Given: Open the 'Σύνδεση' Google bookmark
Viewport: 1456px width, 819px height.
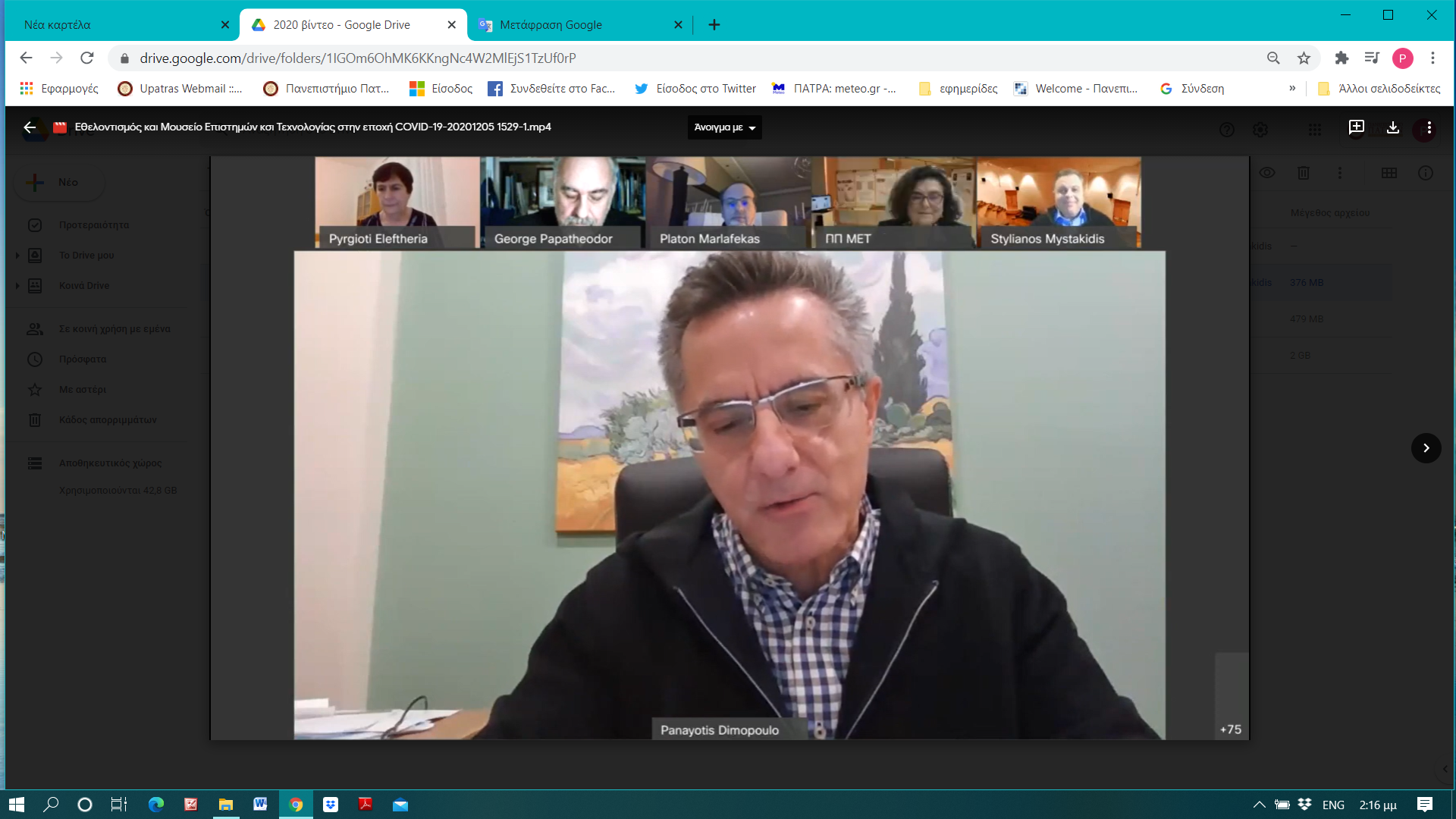Looking at the screenshot, I should (x=1192, y=88).
